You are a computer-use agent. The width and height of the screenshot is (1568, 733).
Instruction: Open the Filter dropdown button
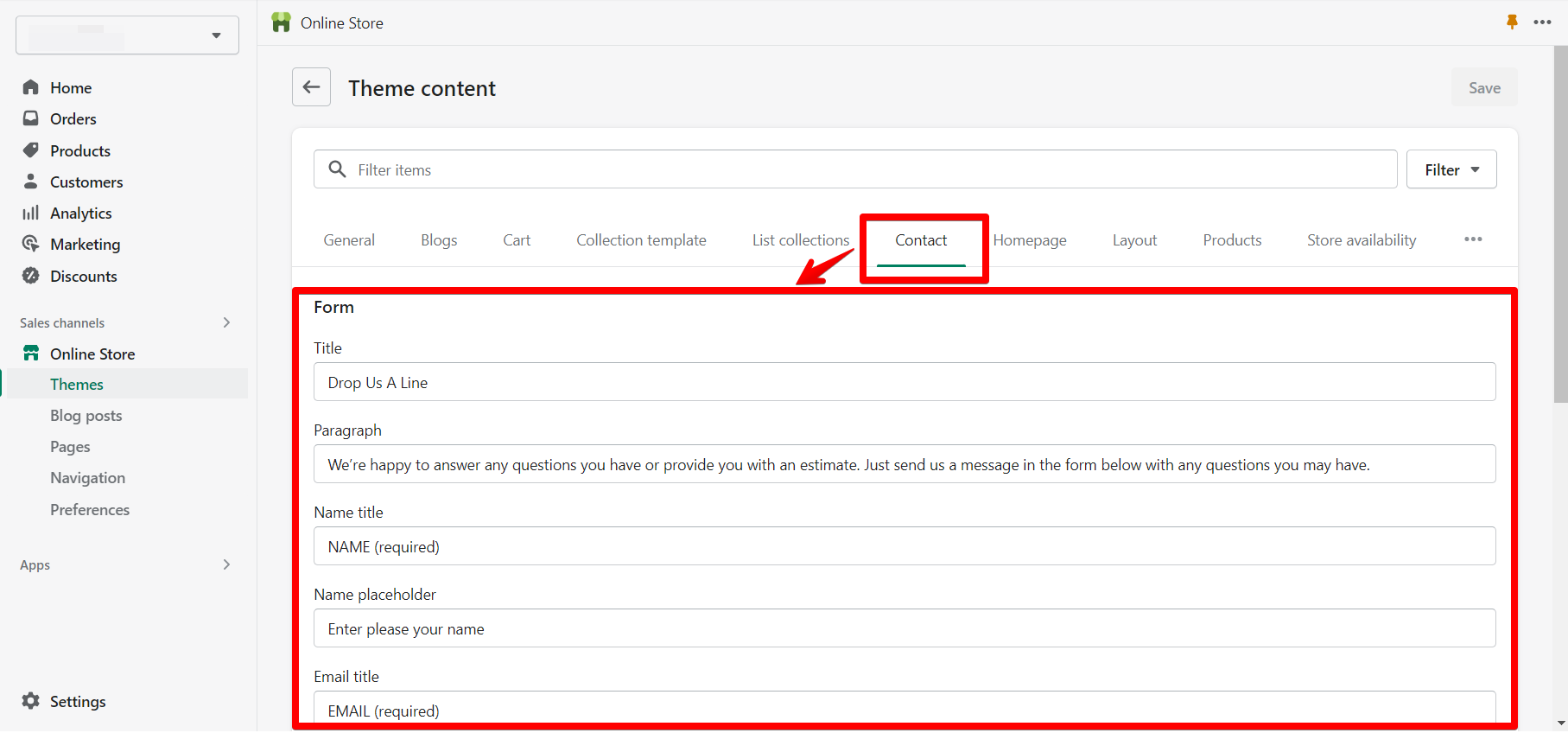coord(1451,170)
